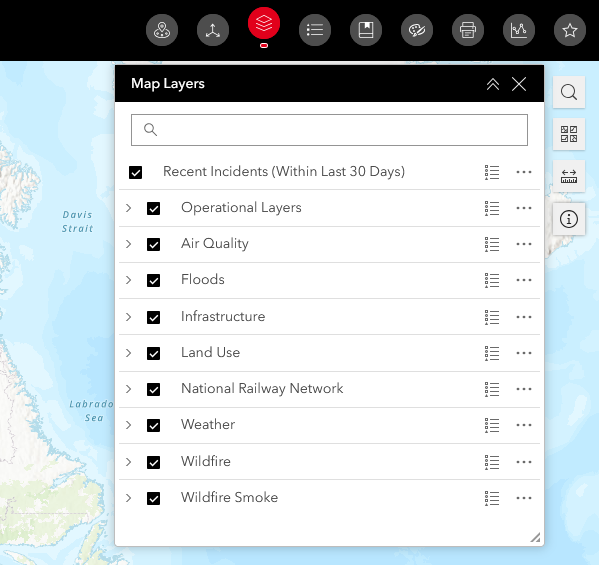Uncheck the Wildfire layer checkbox
The height and width of the screenshot is (565, 599).
(154, 462)
